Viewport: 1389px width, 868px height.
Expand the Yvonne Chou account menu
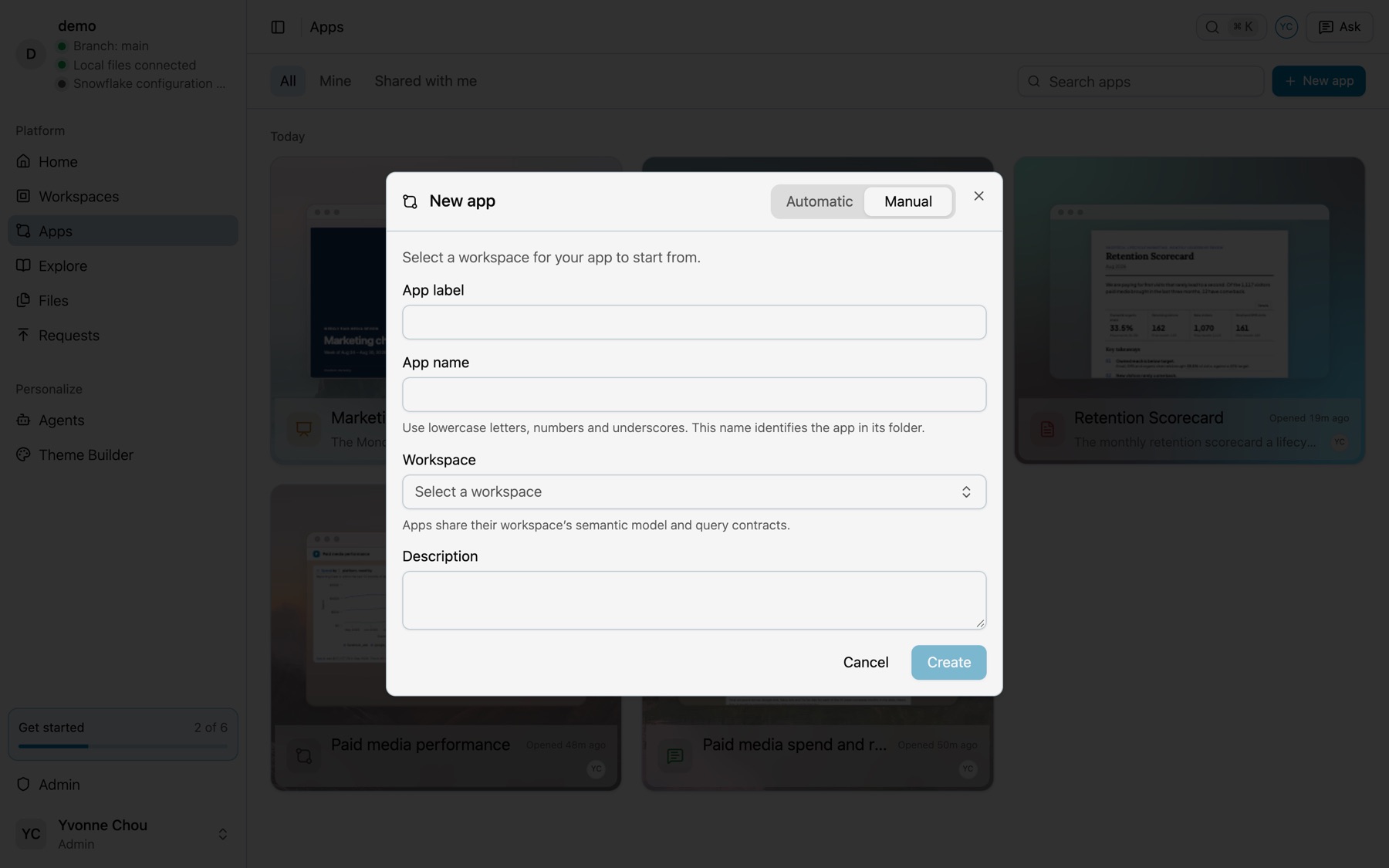[x=123, y=834]
